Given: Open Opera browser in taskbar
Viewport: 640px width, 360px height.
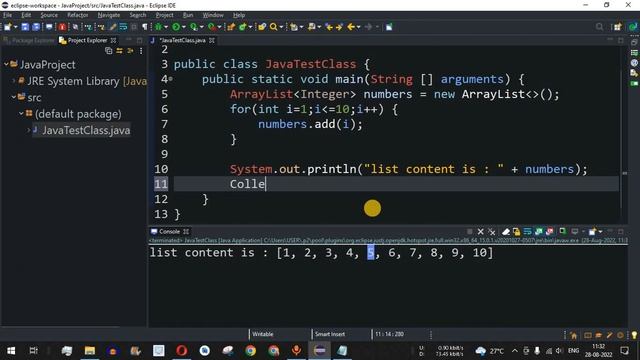Looking at the screenshot, I should [x=182, y=351].
